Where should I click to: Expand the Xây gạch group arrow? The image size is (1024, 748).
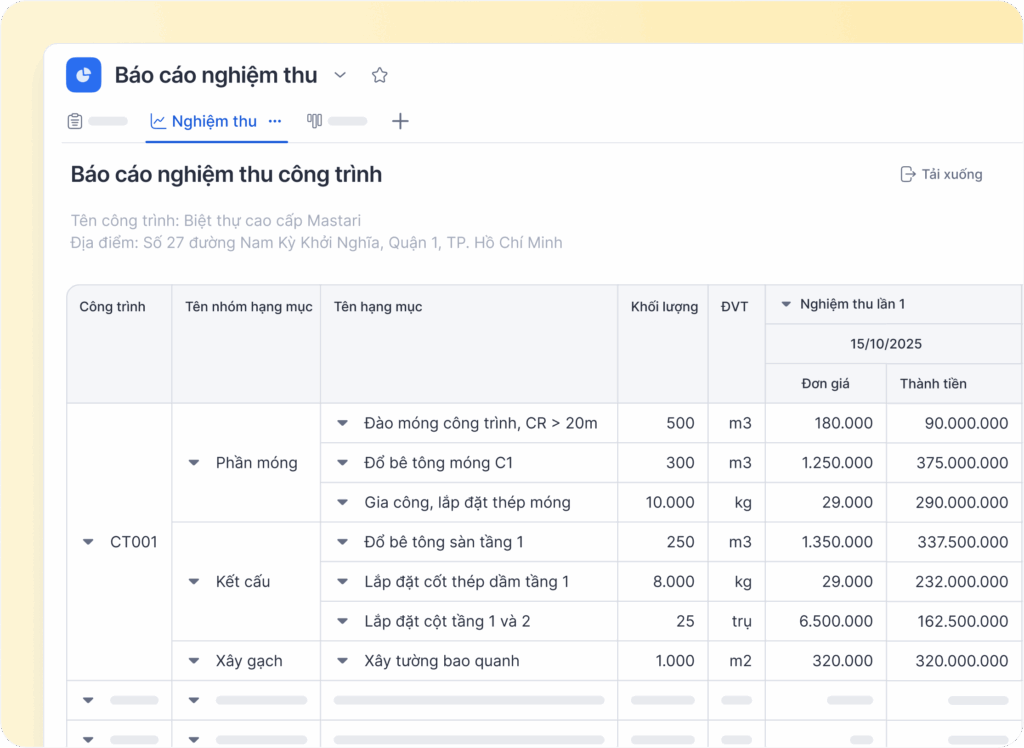pyautogui.click(x=194, y=661)
